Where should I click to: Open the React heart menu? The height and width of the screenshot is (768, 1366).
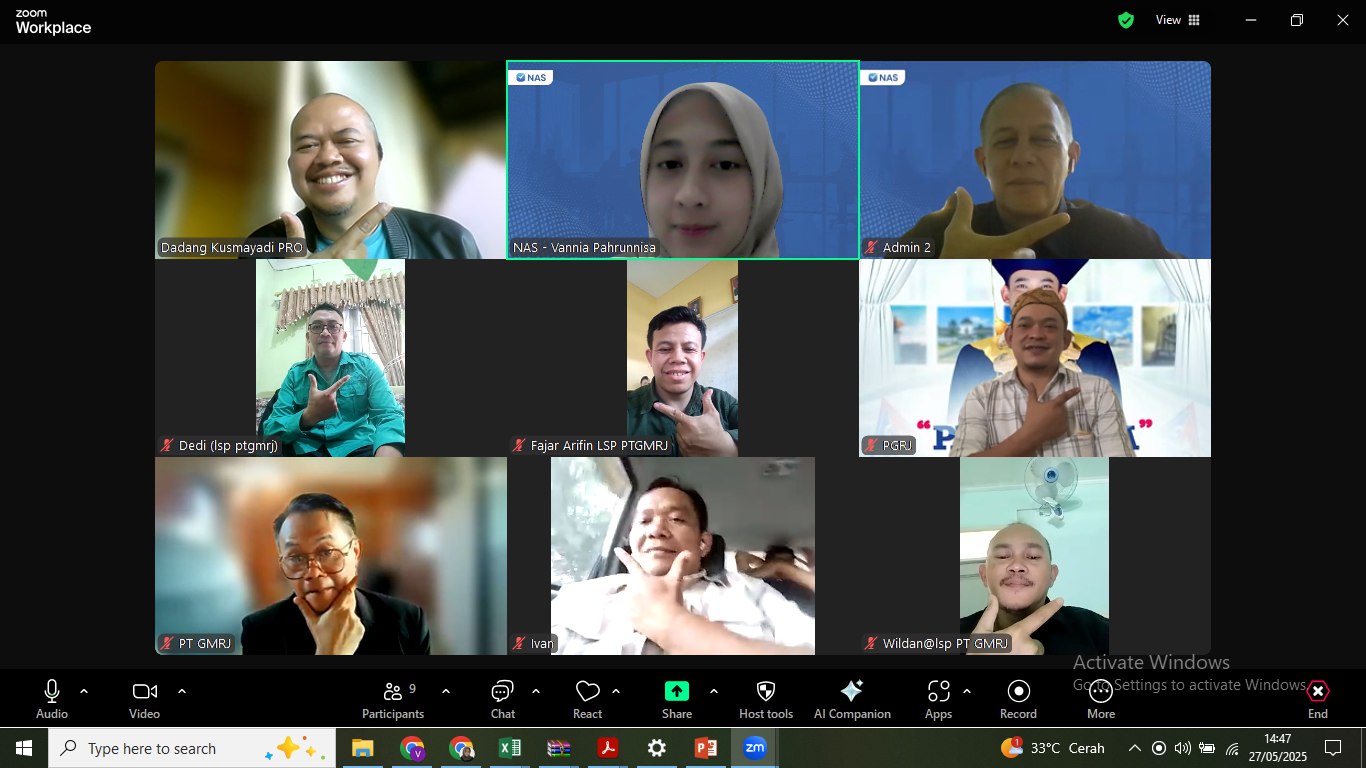tap(588, 698)
